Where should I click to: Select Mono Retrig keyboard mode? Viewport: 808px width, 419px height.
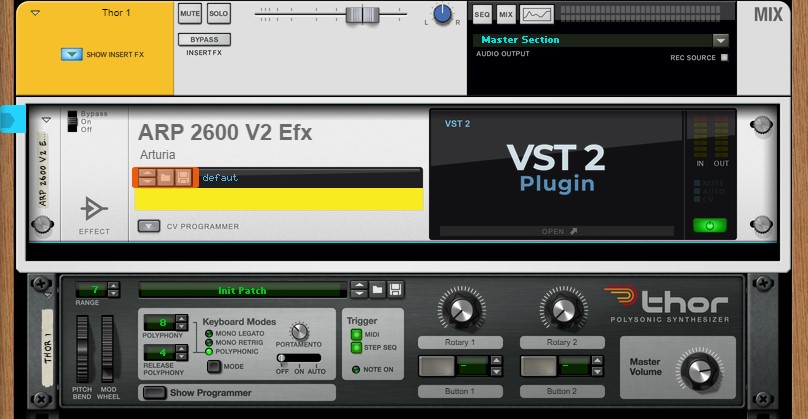click(x=209, y=342)
